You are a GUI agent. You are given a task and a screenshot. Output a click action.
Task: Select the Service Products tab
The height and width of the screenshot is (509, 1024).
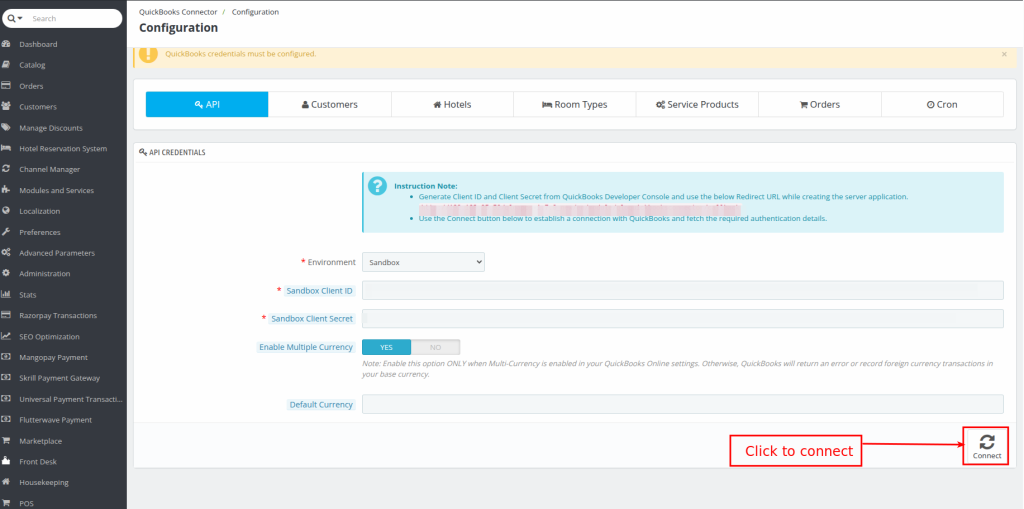697,104
